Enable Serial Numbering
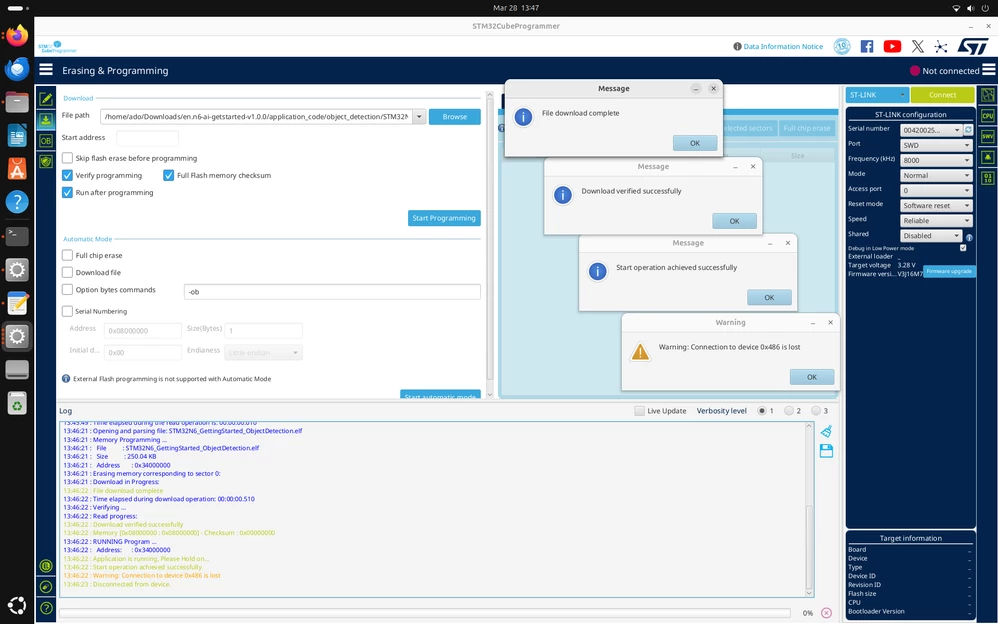 pos(67,311)
